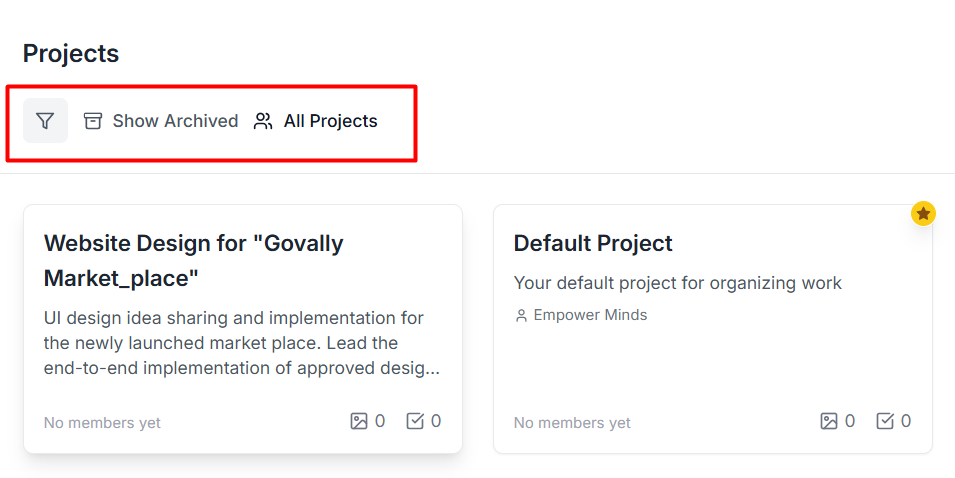The image size is (955, 478).
Task: Click the person icon next to Empower Minds
Action: point(521,316)
